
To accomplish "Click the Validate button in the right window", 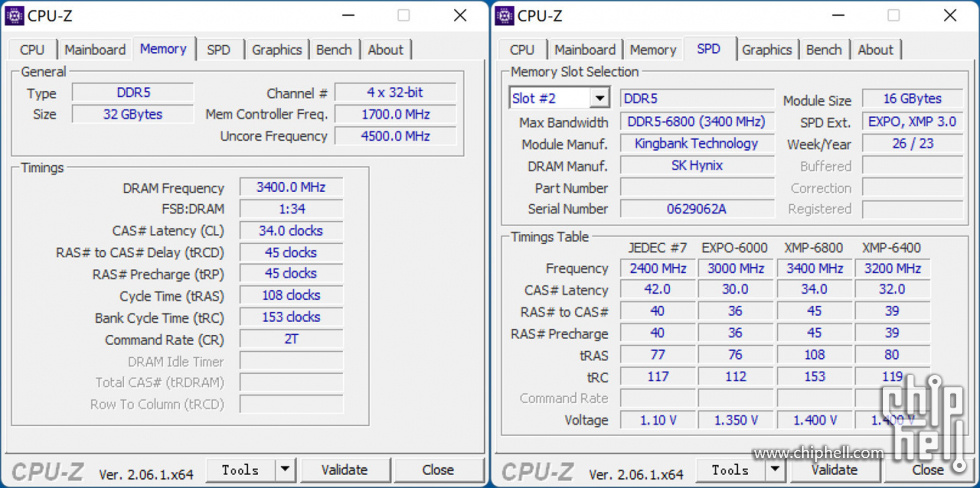I will point(834,470).
